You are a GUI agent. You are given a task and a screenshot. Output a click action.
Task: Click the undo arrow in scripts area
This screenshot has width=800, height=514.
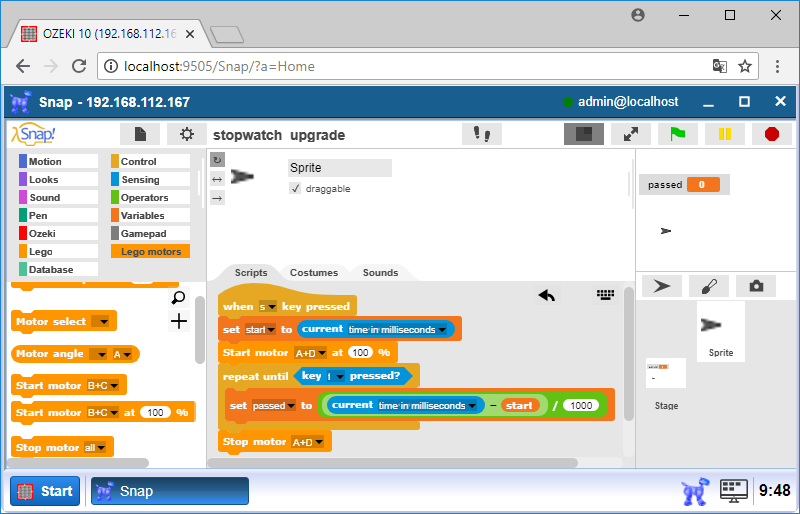[x=547, y=295]
